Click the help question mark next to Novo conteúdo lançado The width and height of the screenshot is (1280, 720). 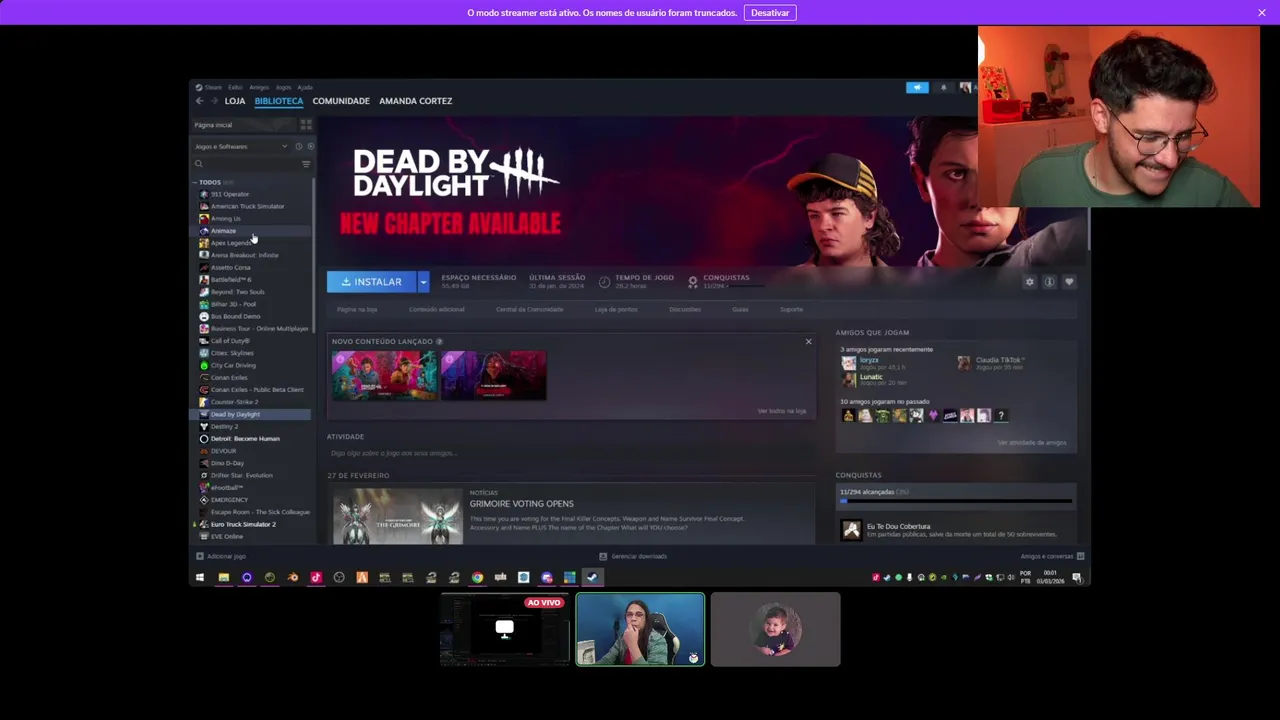(439, 342)
